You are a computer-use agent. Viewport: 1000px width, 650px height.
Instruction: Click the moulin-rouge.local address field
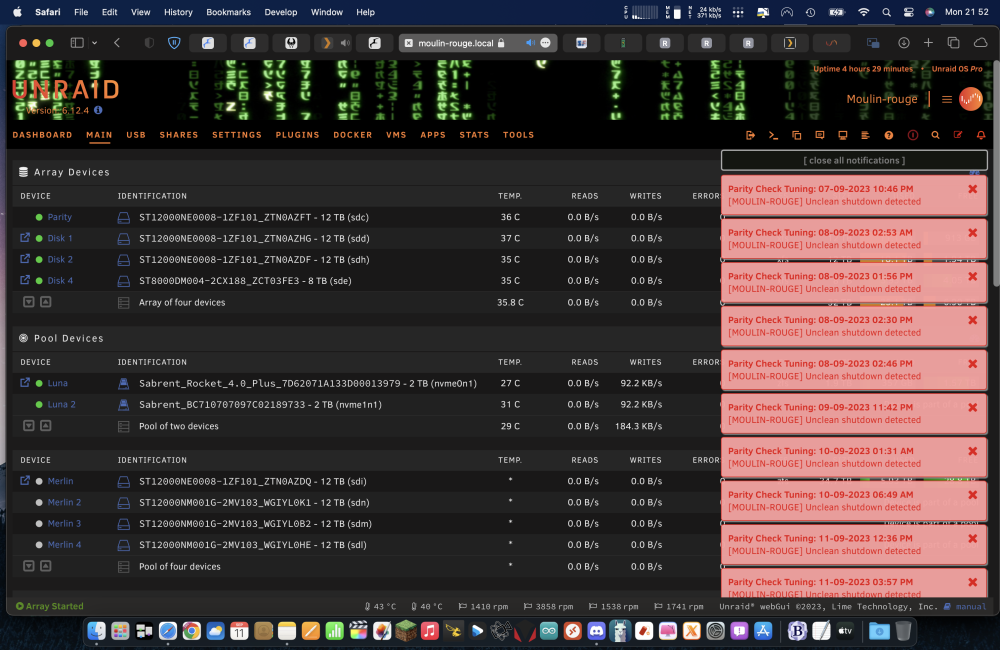[x=478, y=43]
